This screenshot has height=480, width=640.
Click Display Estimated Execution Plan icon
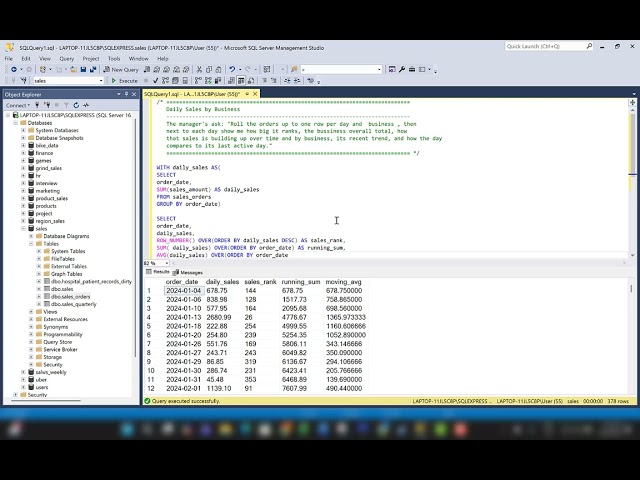click(x=165, y=81)
